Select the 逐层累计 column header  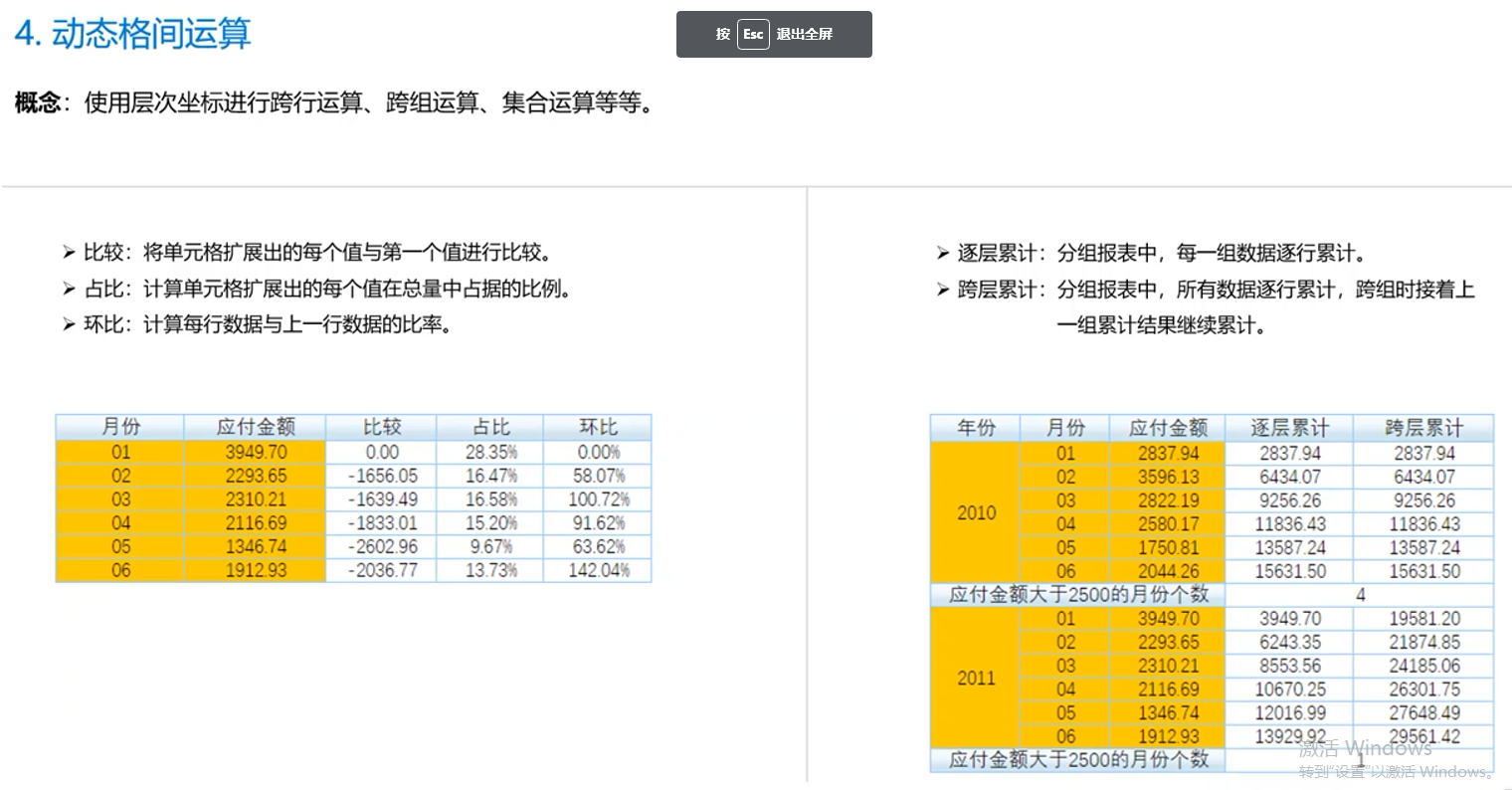[1288, 427]
